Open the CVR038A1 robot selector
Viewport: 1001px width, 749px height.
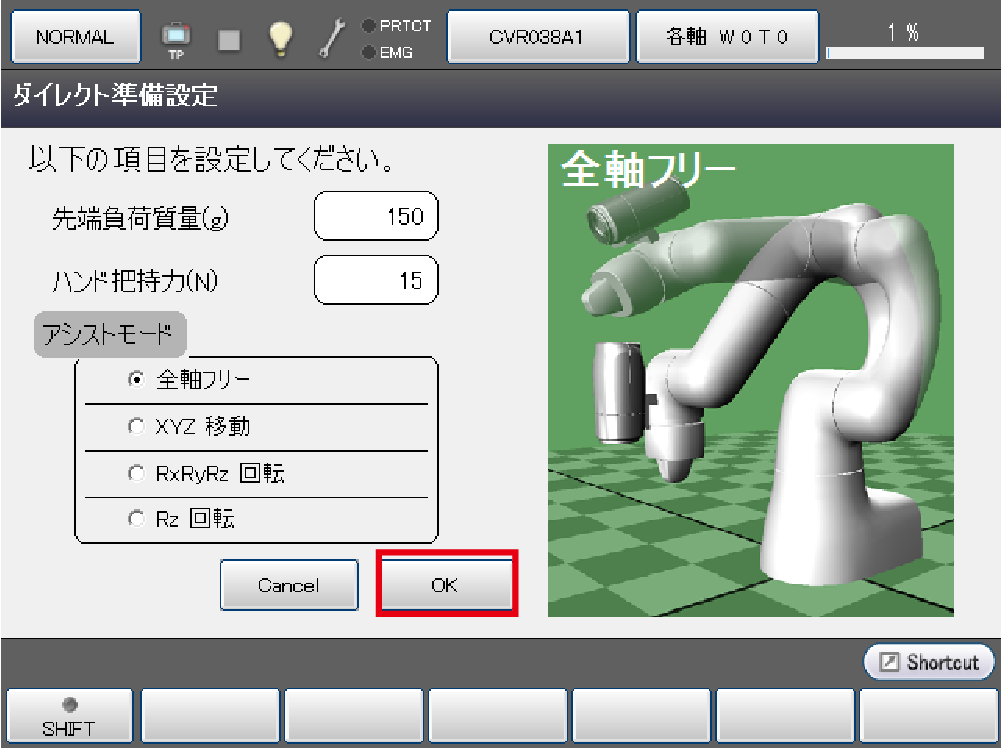pyautogui.click(x=537, y=38)
